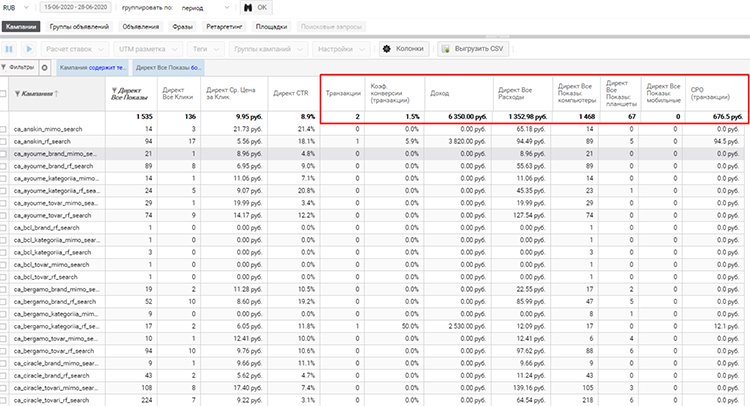Click the CSV export icon
Screen dimensions: 750x406
[445, 49]
